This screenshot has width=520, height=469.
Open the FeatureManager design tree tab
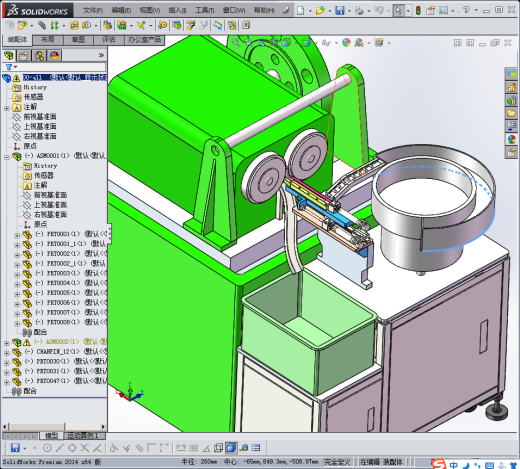coord(9,55)
